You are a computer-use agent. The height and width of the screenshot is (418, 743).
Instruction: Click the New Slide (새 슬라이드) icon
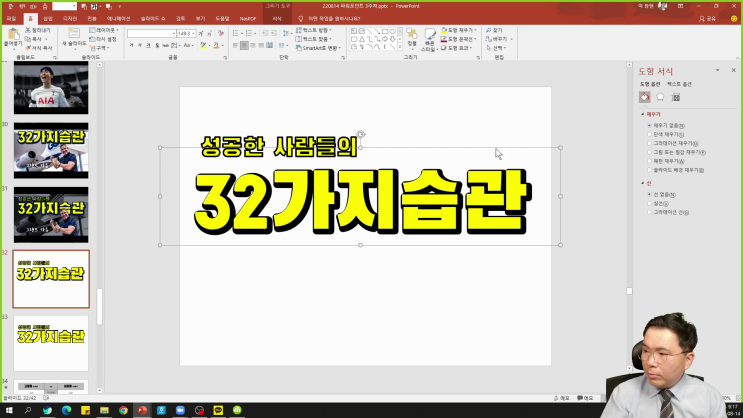point(74,33)
